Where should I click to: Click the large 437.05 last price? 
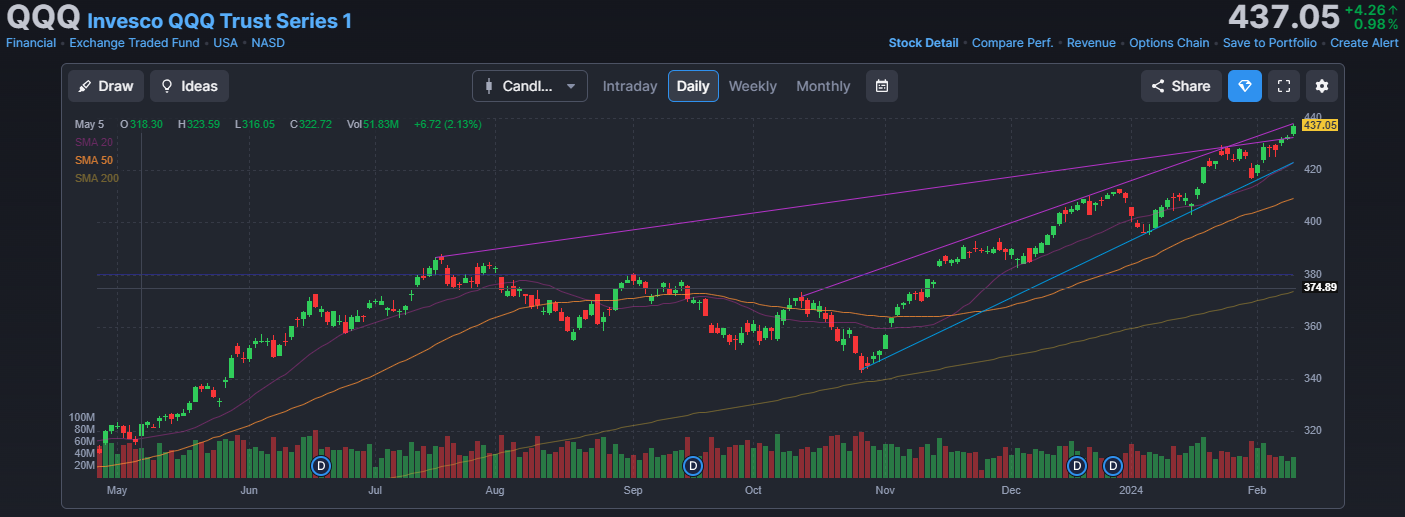[x=1284, y=17]
